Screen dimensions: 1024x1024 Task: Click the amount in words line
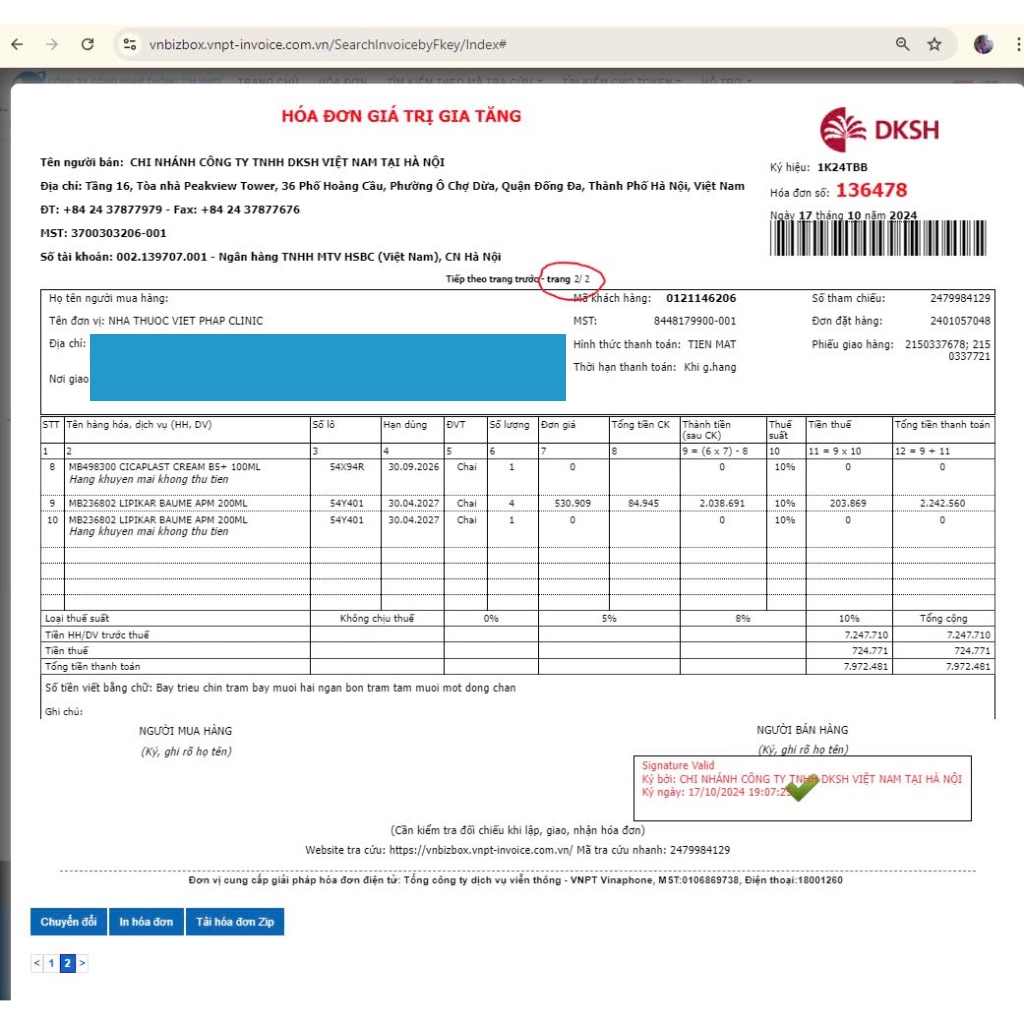280,688
